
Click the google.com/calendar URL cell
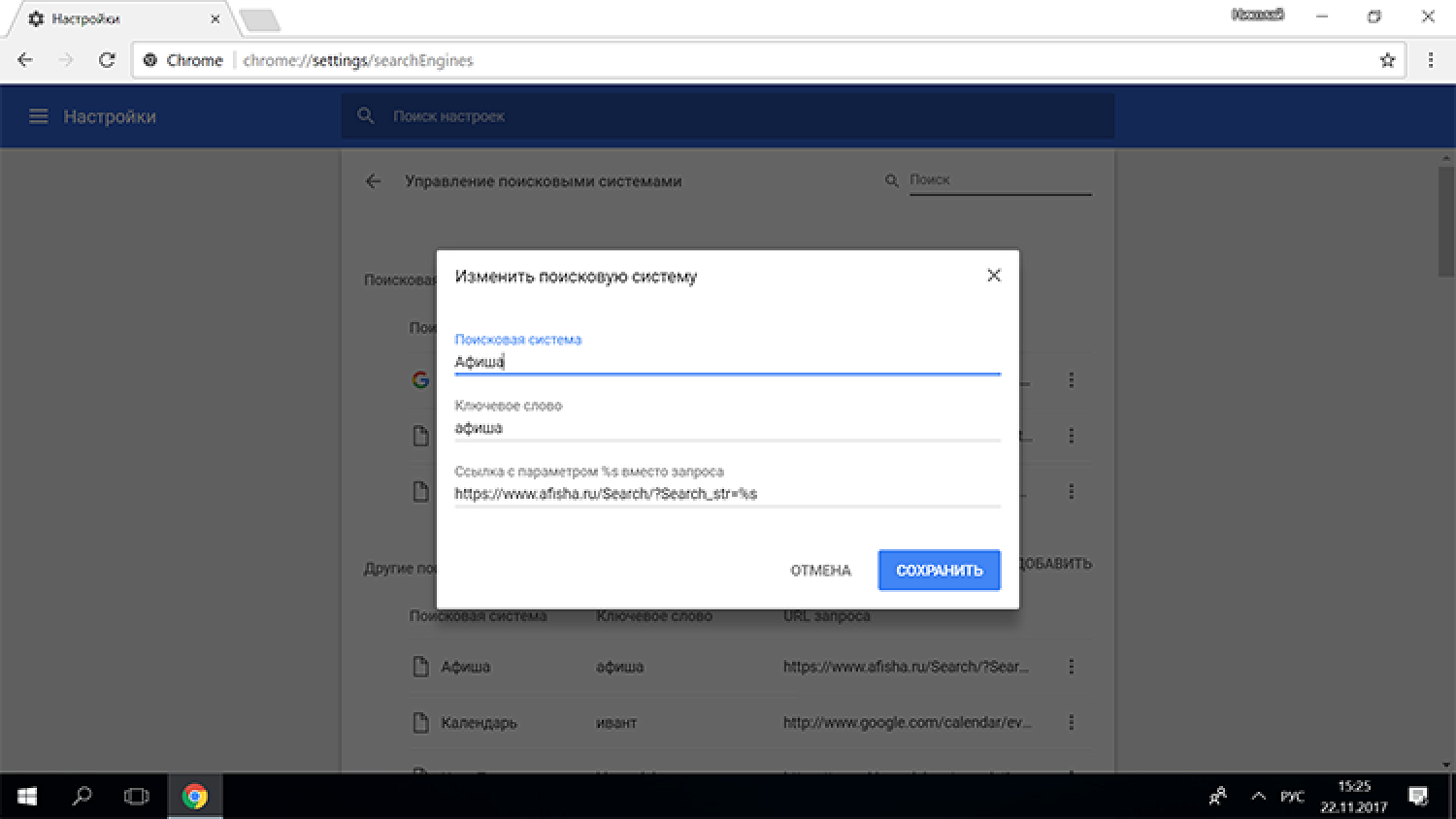coord(908,723)
